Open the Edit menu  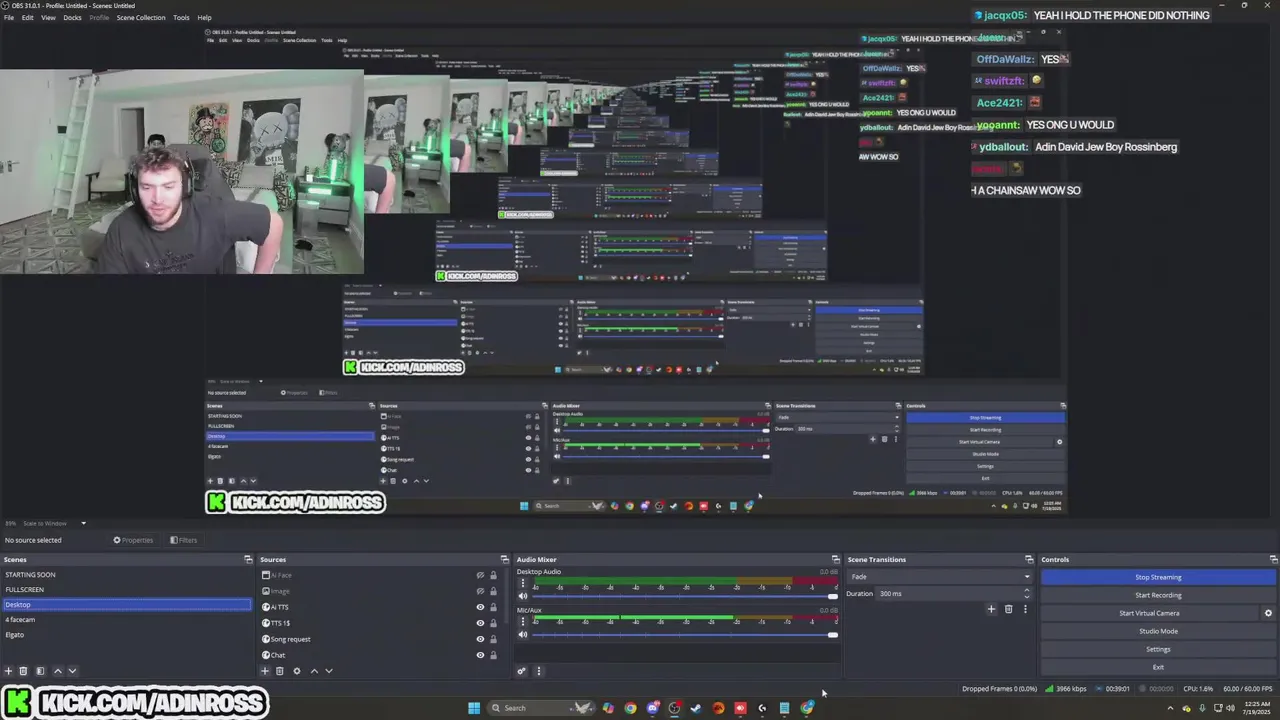click(x=28, y=17)
